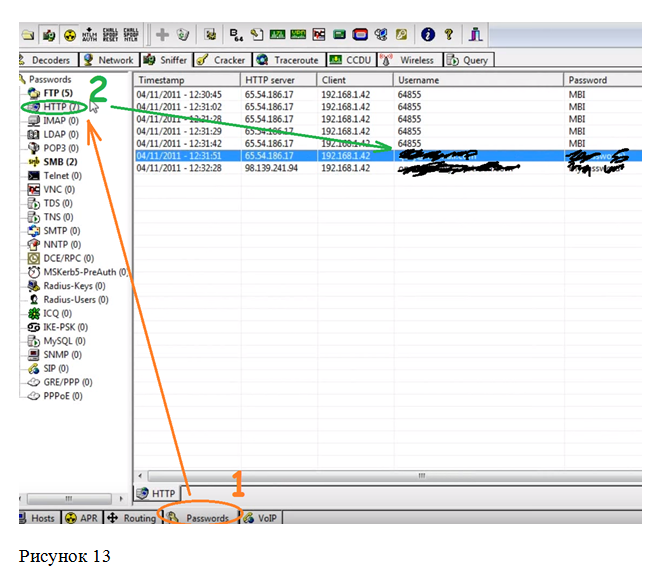Toggle the Start/Stop Sniffer toolbar button

coord(49,35)
